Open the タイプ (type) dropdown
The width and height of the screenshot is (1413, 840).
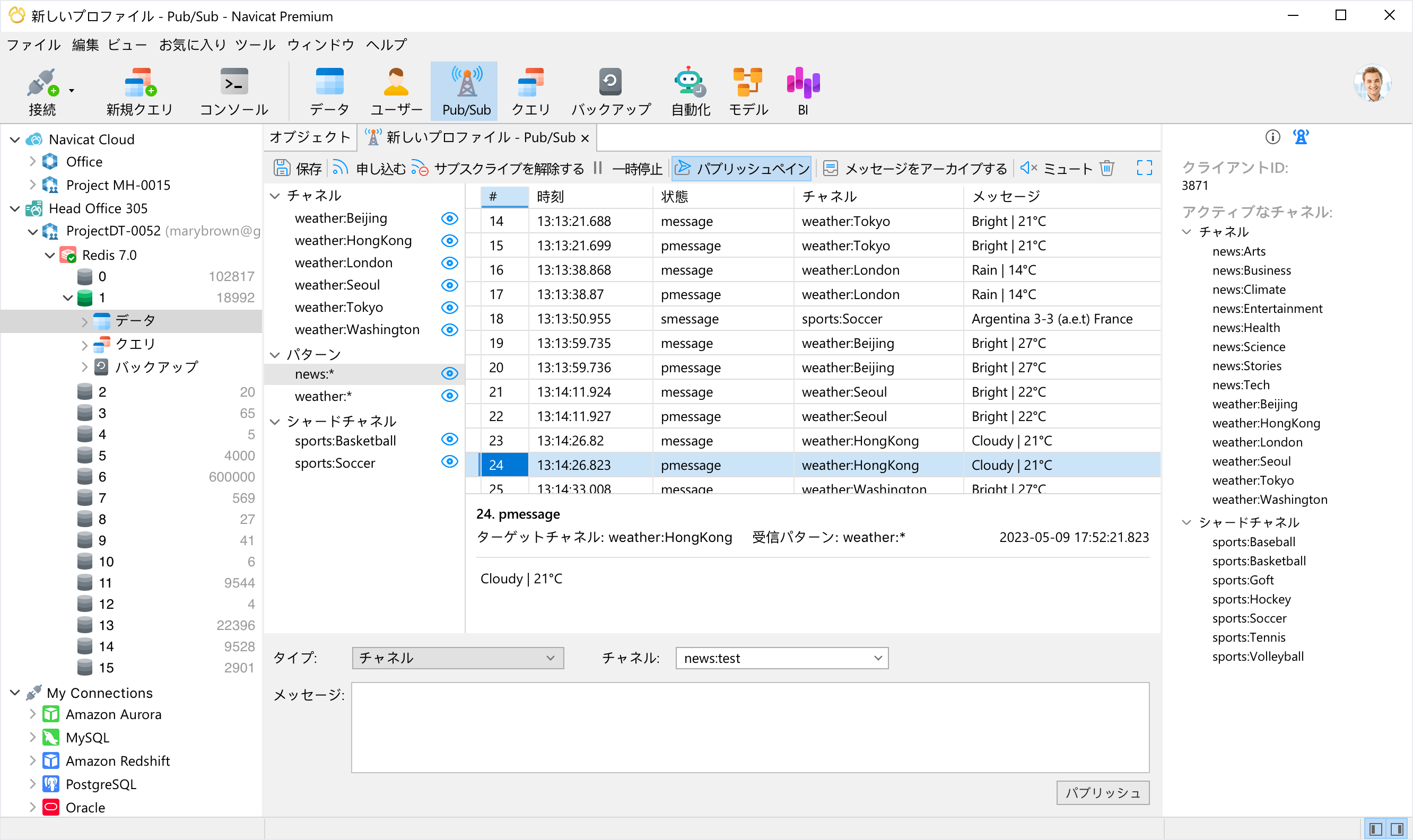point(457,658)
